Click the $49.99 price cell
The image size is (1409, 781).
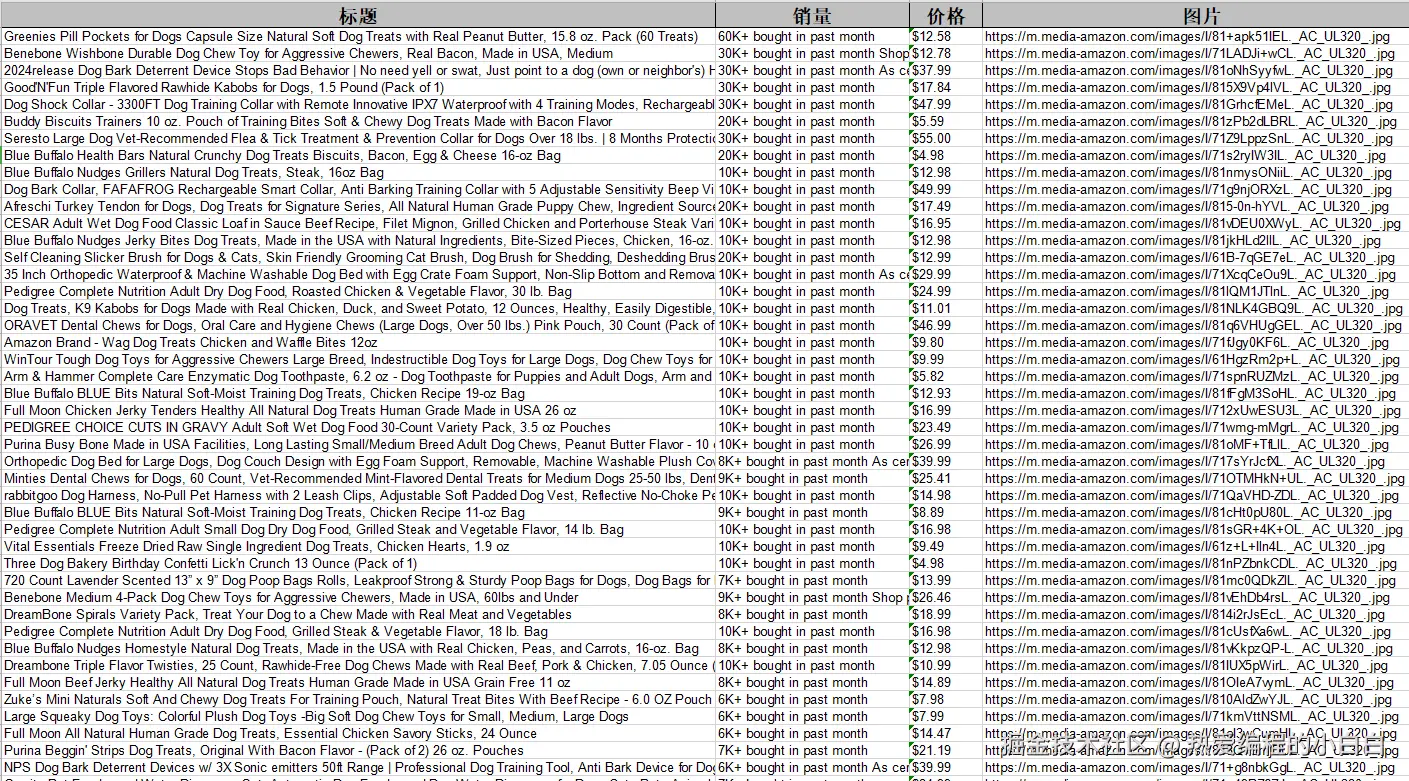pos(946,190)
